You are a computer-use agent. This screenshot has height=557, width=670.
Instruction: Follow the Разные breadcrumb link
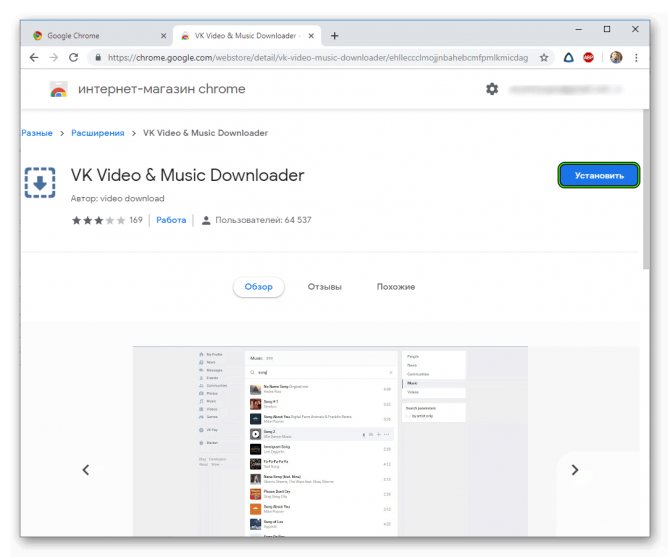tap(37, 133)
